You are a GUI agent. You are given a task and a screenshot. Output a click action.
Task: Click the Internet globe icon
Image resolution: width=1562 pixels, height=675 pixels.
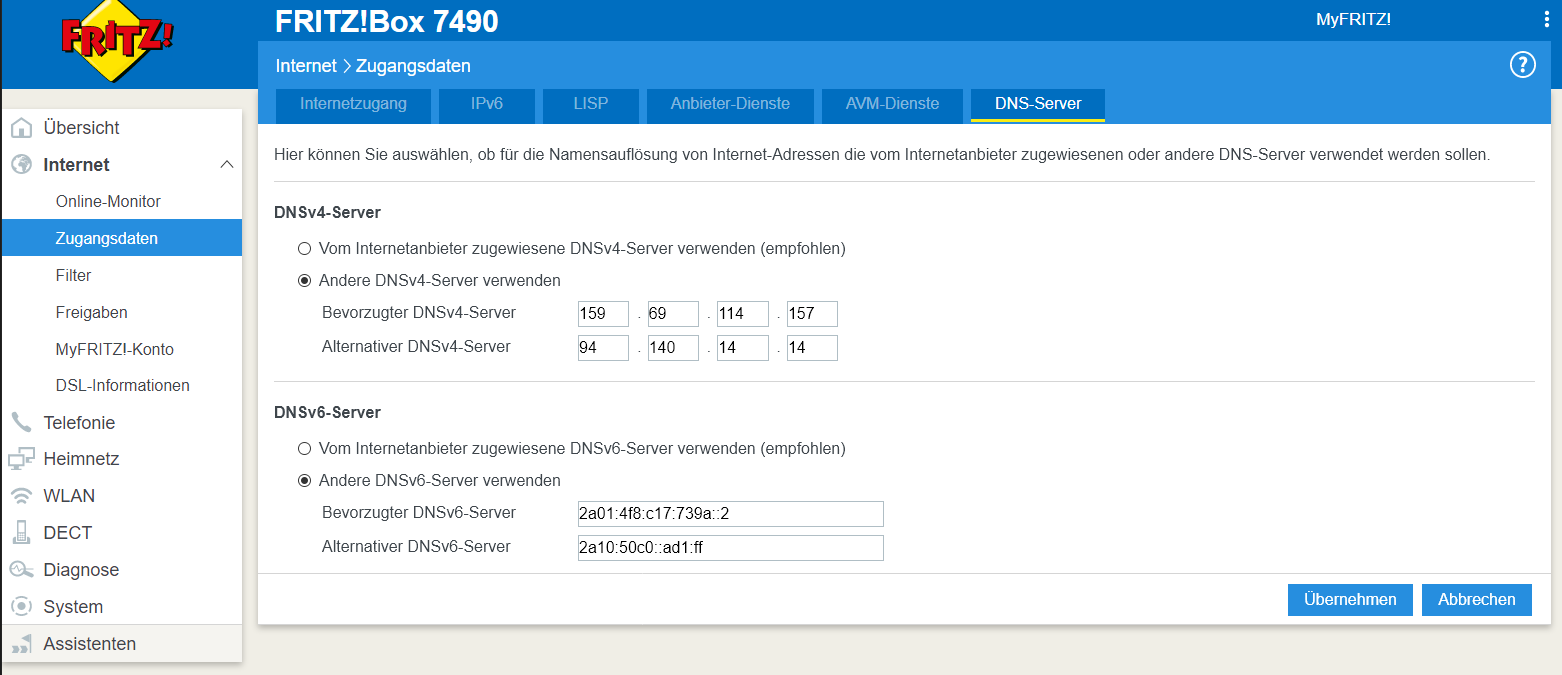[21, 164]
